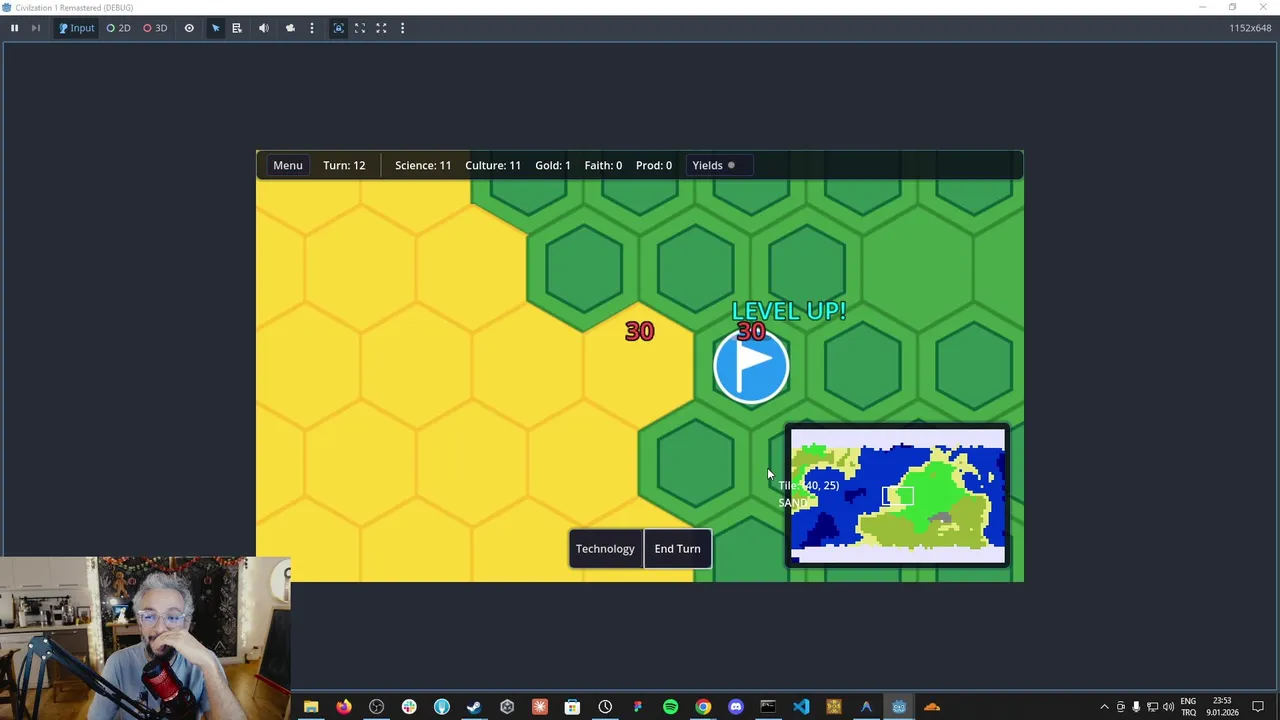This screenshot has height=720, width=1280.
Task: Open the in-game Menu button
Action: pos(288,165)
